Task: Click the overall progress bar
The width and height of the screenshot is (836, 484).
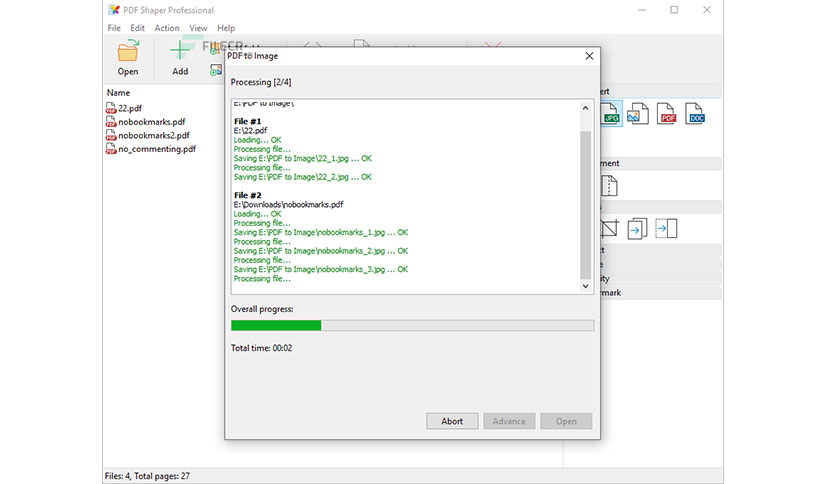Action: coord(413,326)
